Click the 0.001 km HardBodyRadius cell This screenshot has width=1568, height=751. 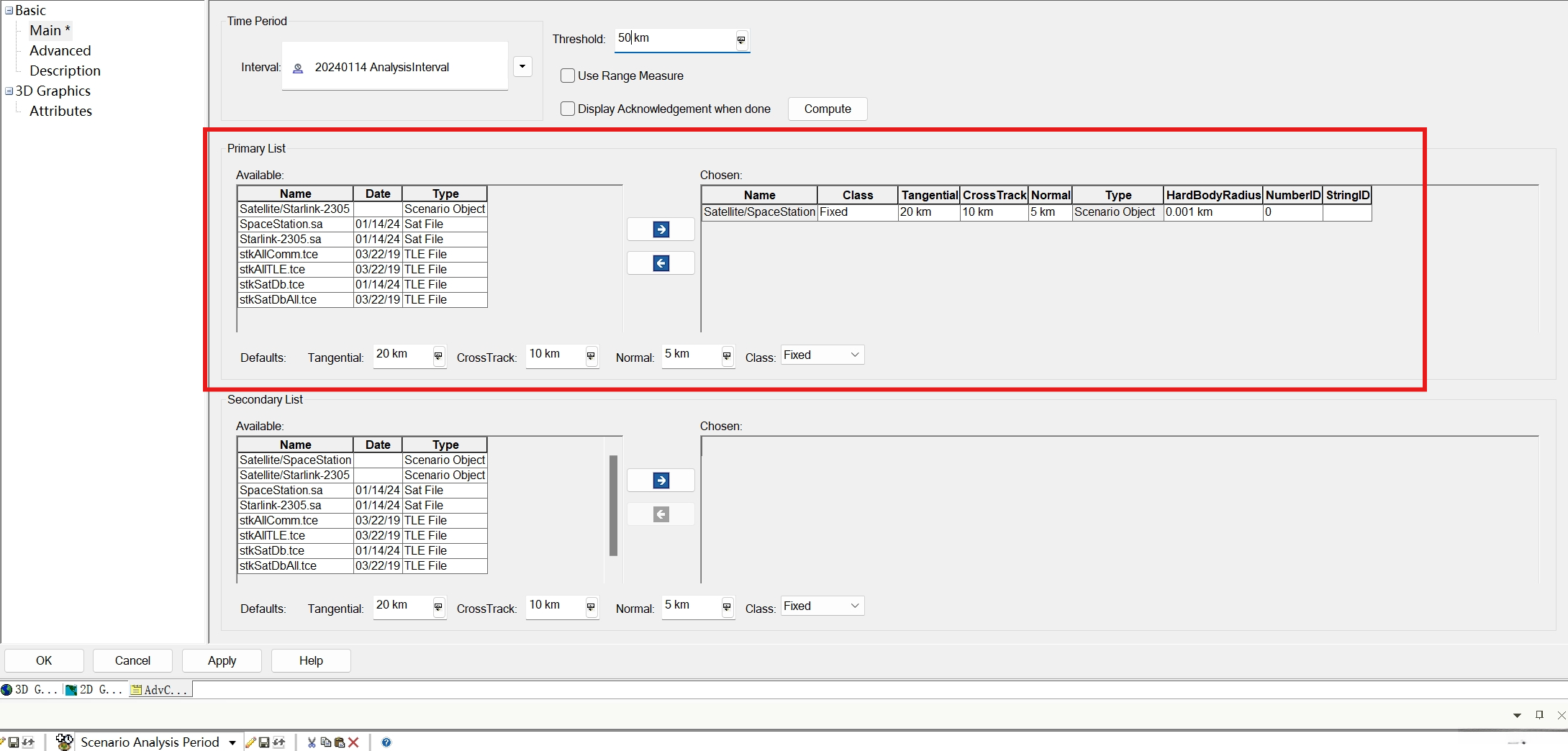1213,212
